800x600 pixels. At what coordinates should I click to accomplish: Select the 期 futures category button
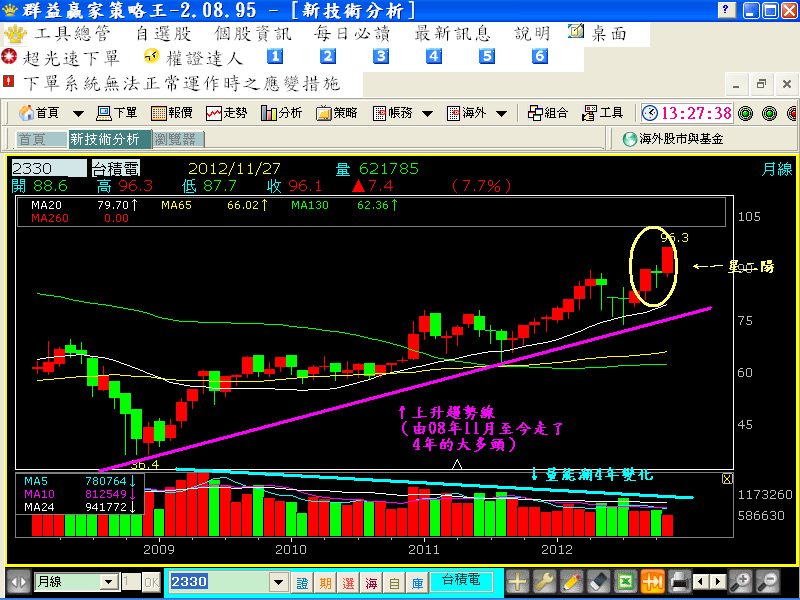(x=325, y=582)
